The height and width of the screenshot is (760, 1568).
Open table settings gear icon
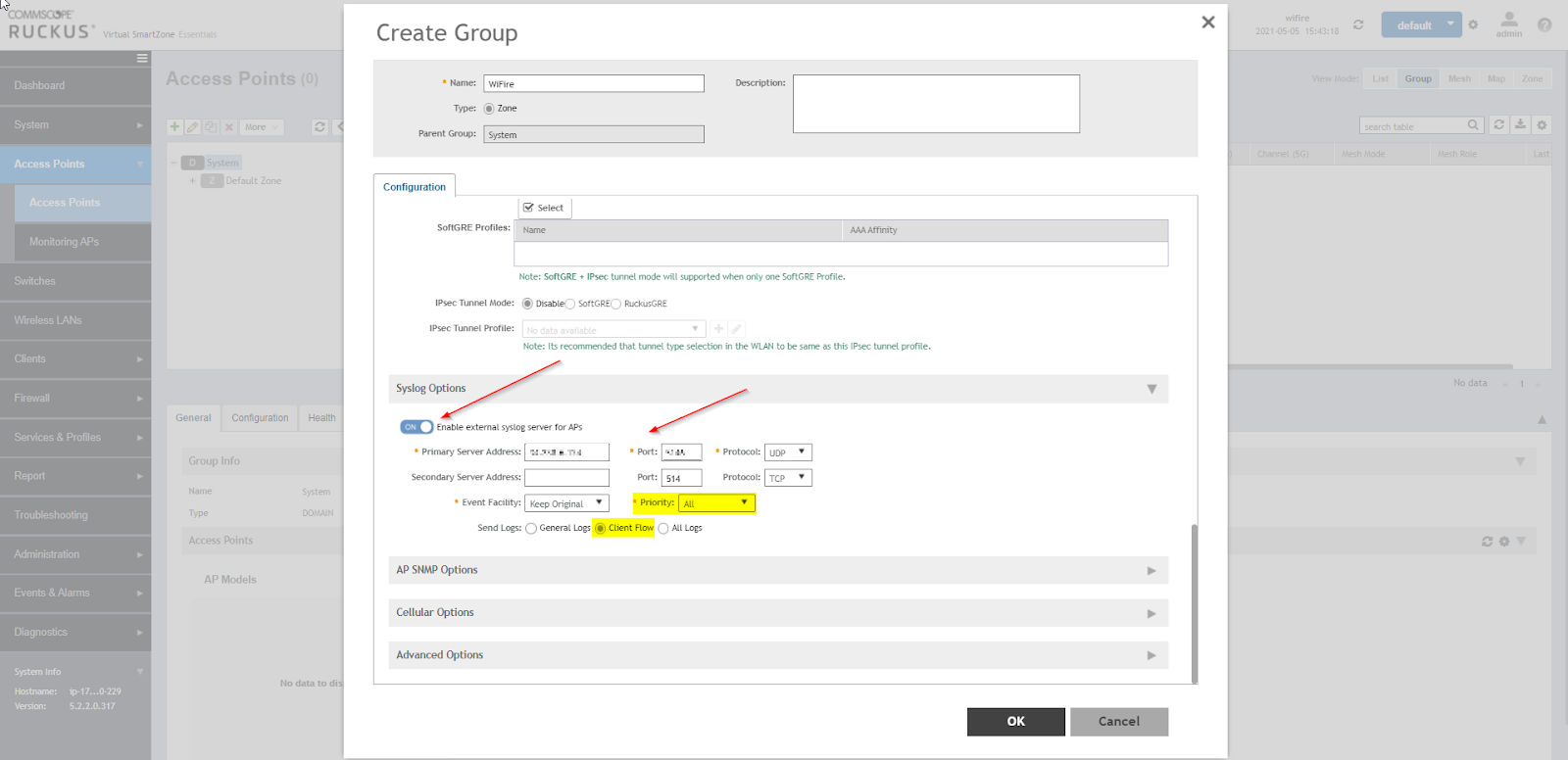(x=1542, y=124)
